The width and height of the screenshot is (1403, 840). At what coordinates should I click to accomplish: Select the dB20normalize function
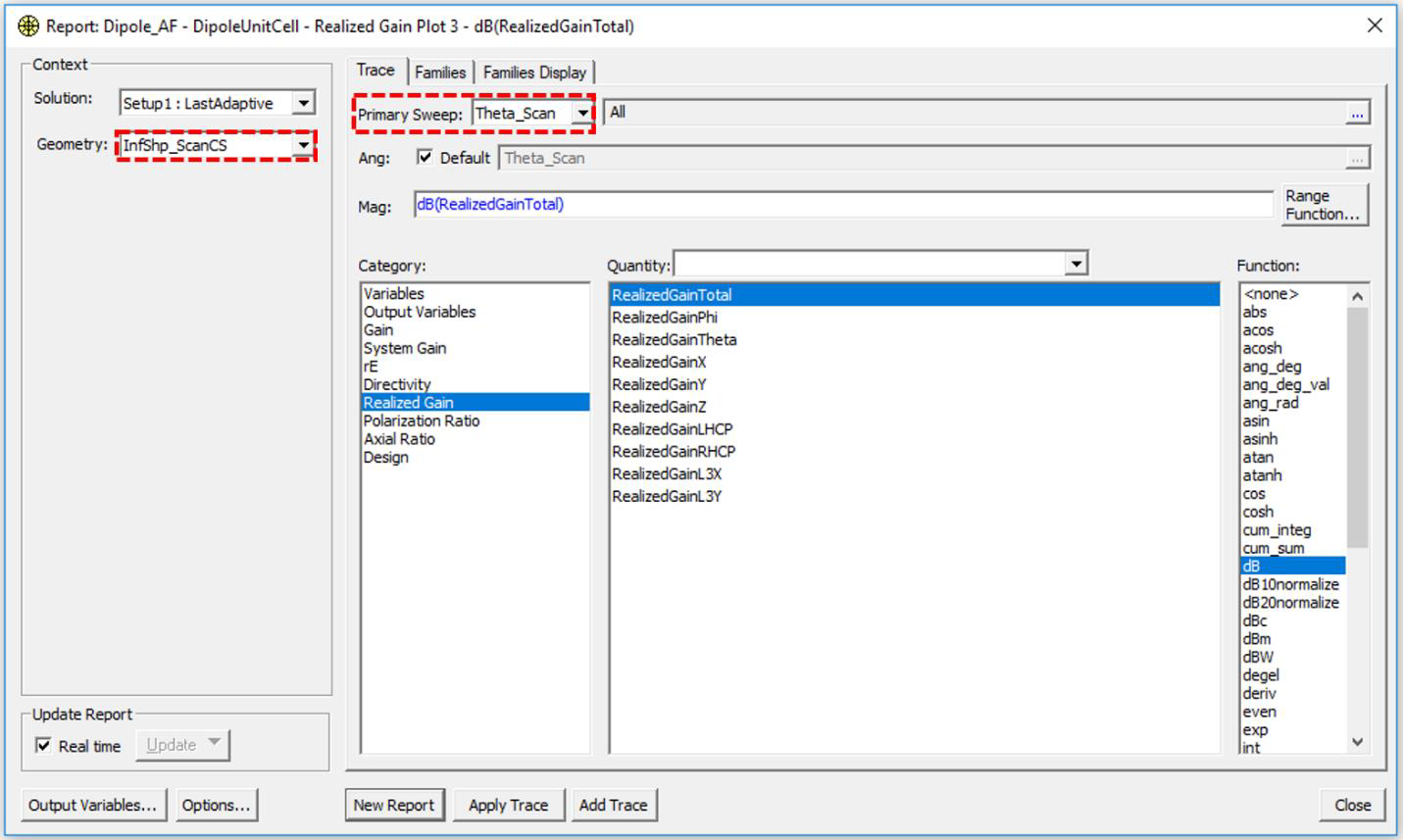(x=1290, y=603)
